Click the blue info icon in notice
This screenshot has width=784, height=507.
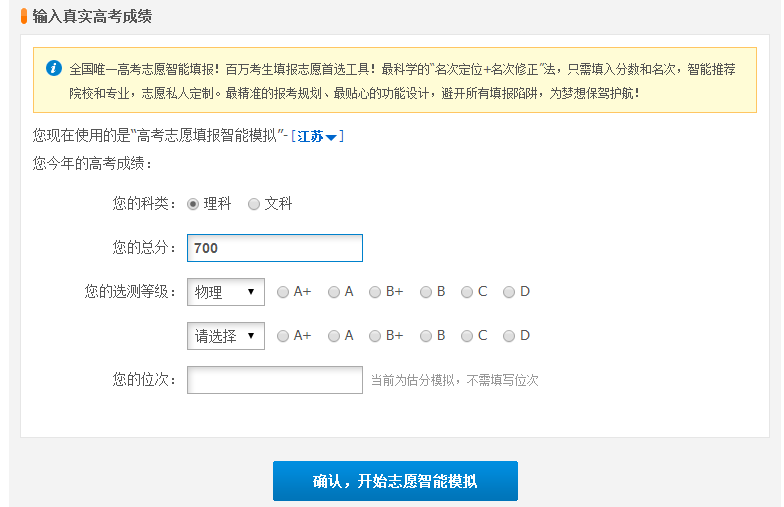coord(54,68)
